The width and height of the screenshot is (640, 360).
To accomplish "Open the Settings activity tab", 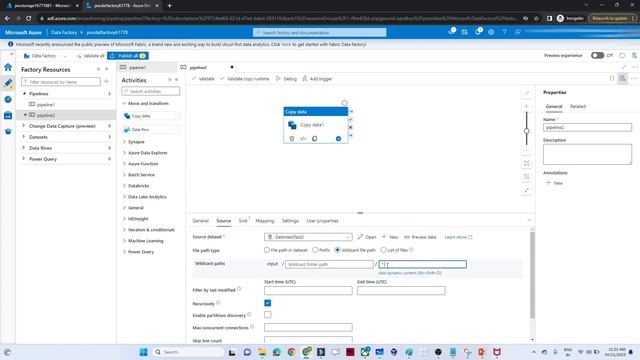I will (x=290, y=221).
